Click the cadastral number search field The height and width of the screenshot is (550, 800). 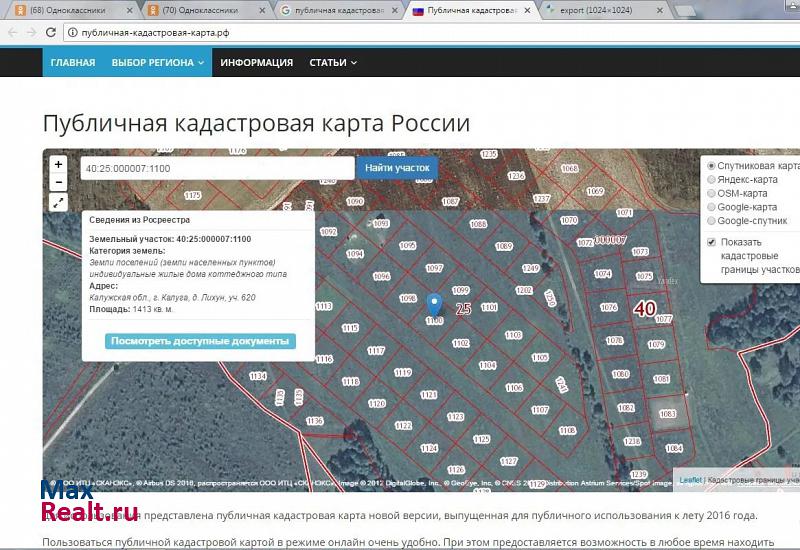coord(217,168)
